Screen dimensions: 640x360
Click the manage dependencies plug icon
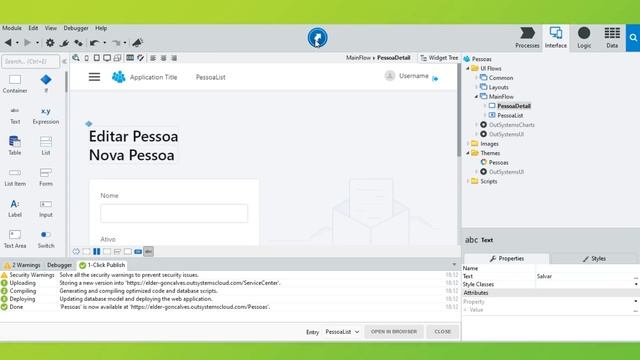point(64,42)
